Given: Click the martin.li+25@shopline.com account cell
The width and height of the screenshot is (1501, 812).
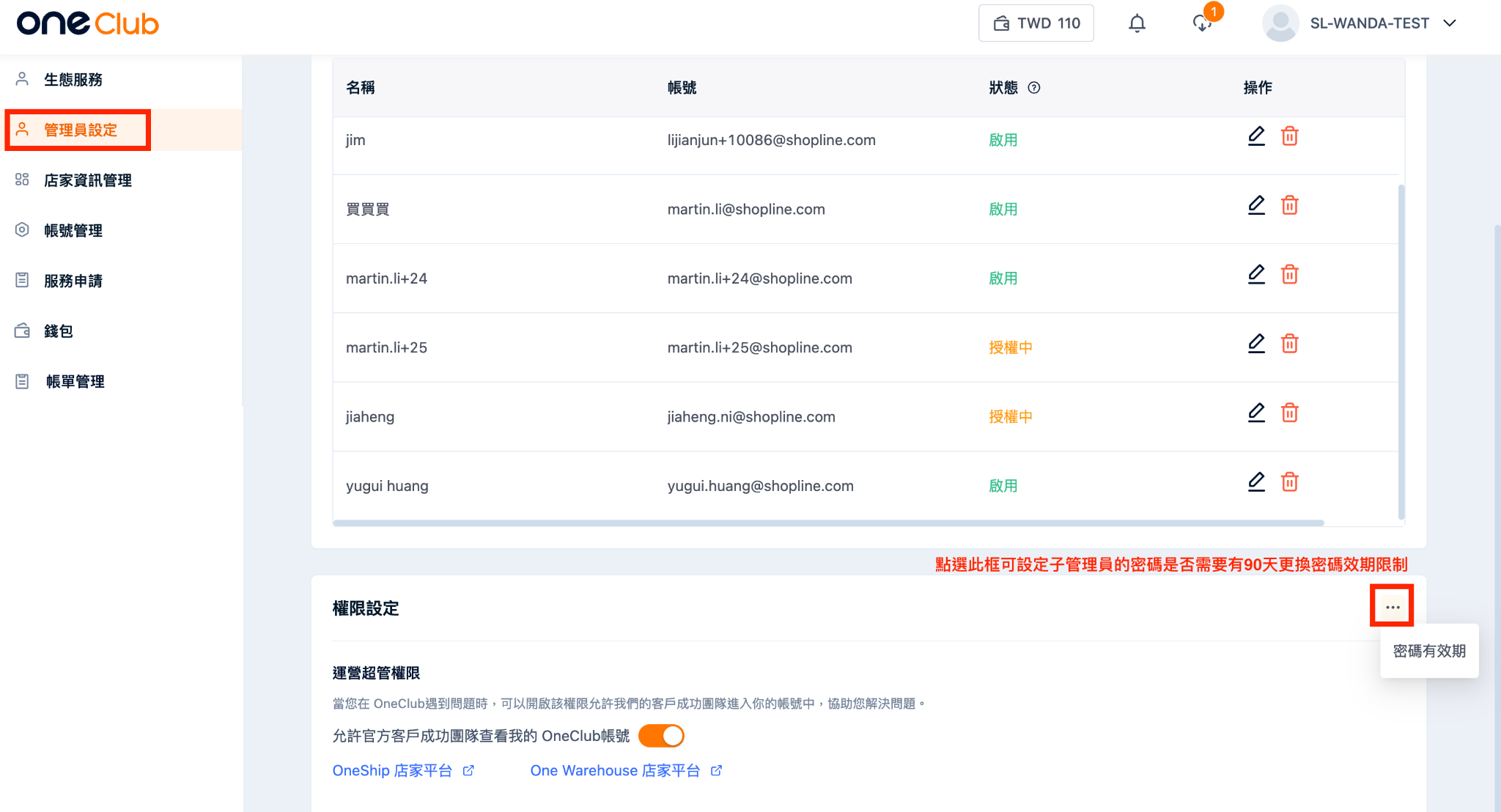Looking at the screenshot, I should (x=760, y=347).
